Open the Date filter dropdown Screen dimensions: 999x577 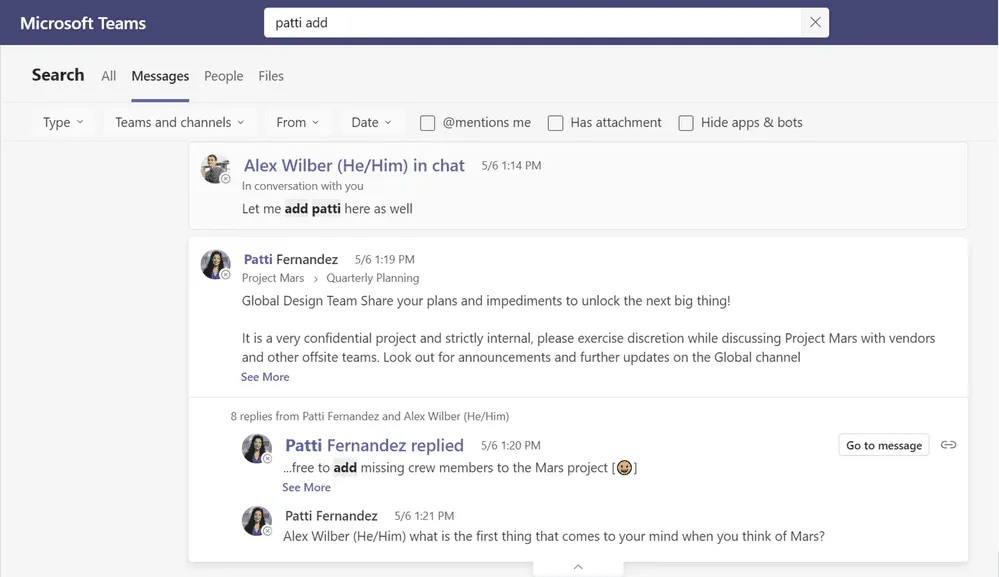371,122
